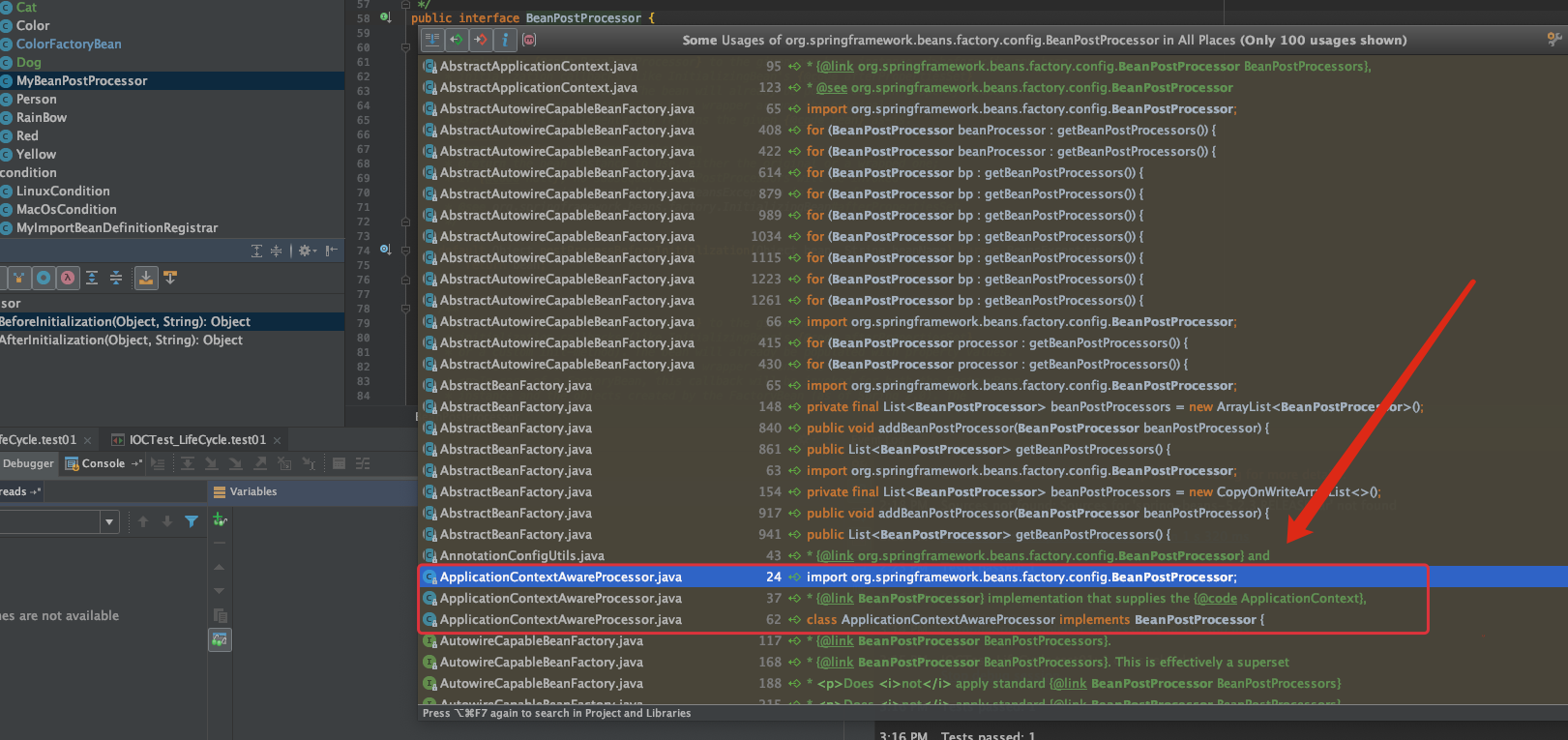This screenshot has height=740, width=1568.
Task: Toggle show inherited members in Structure toolbar
Action: point(18,278)
